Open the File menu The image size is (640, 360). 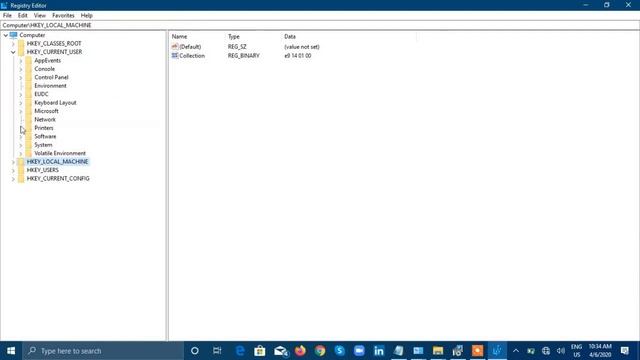(7, 16)
